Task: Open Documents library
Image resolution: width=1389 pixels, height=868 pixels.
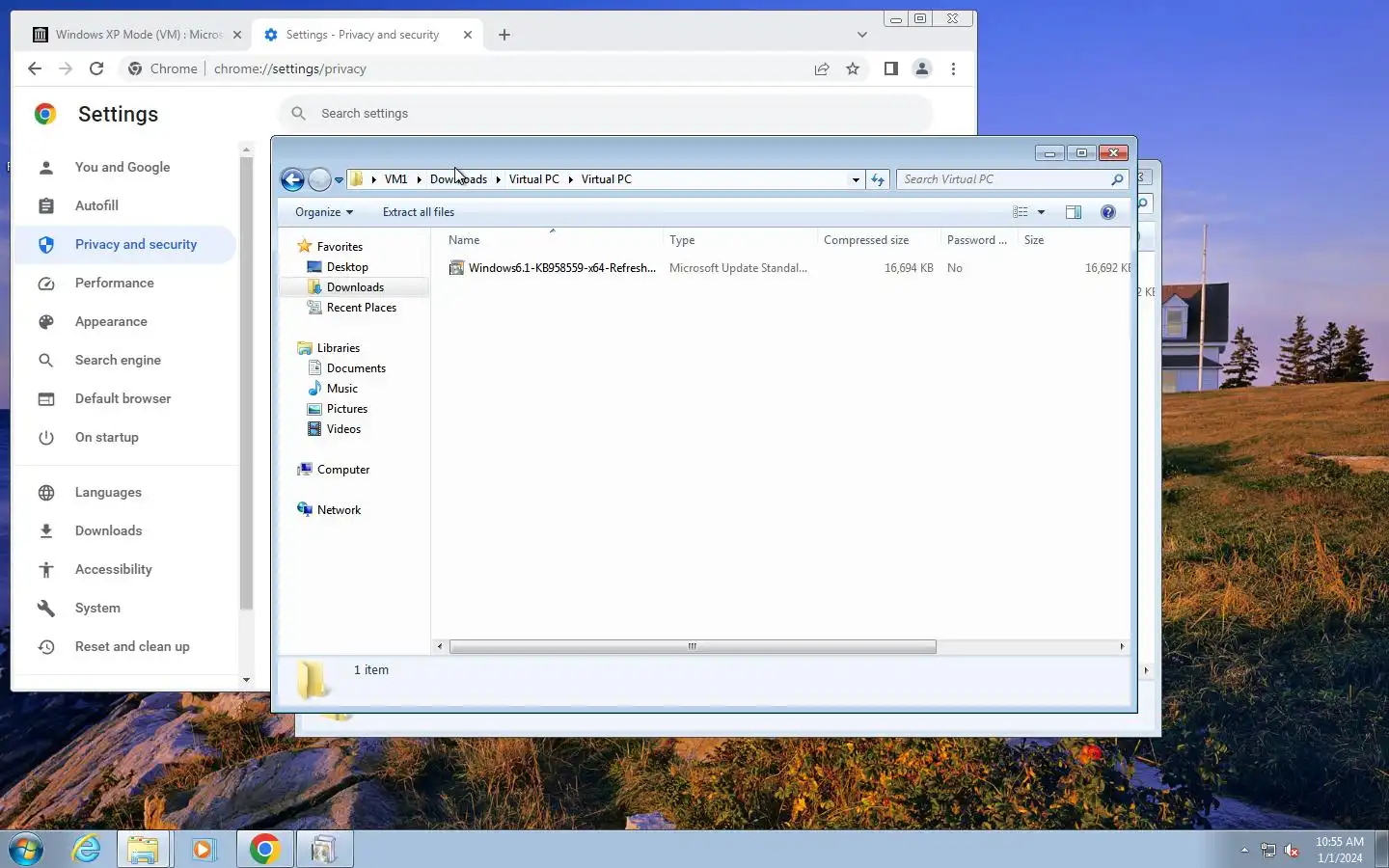Action: (356, 368)
